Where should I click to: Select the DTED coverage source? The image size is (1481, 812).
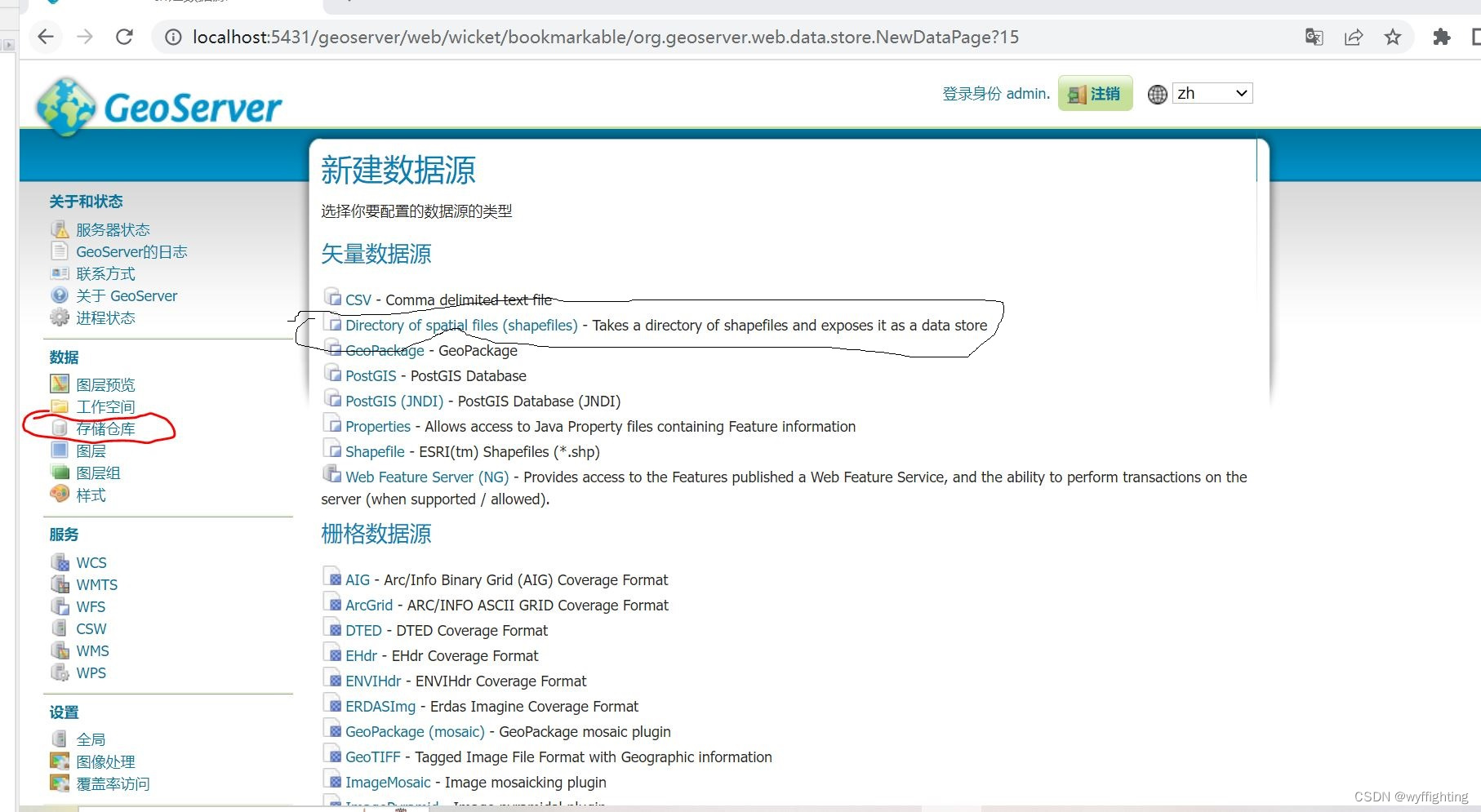(x=363, y=630)
